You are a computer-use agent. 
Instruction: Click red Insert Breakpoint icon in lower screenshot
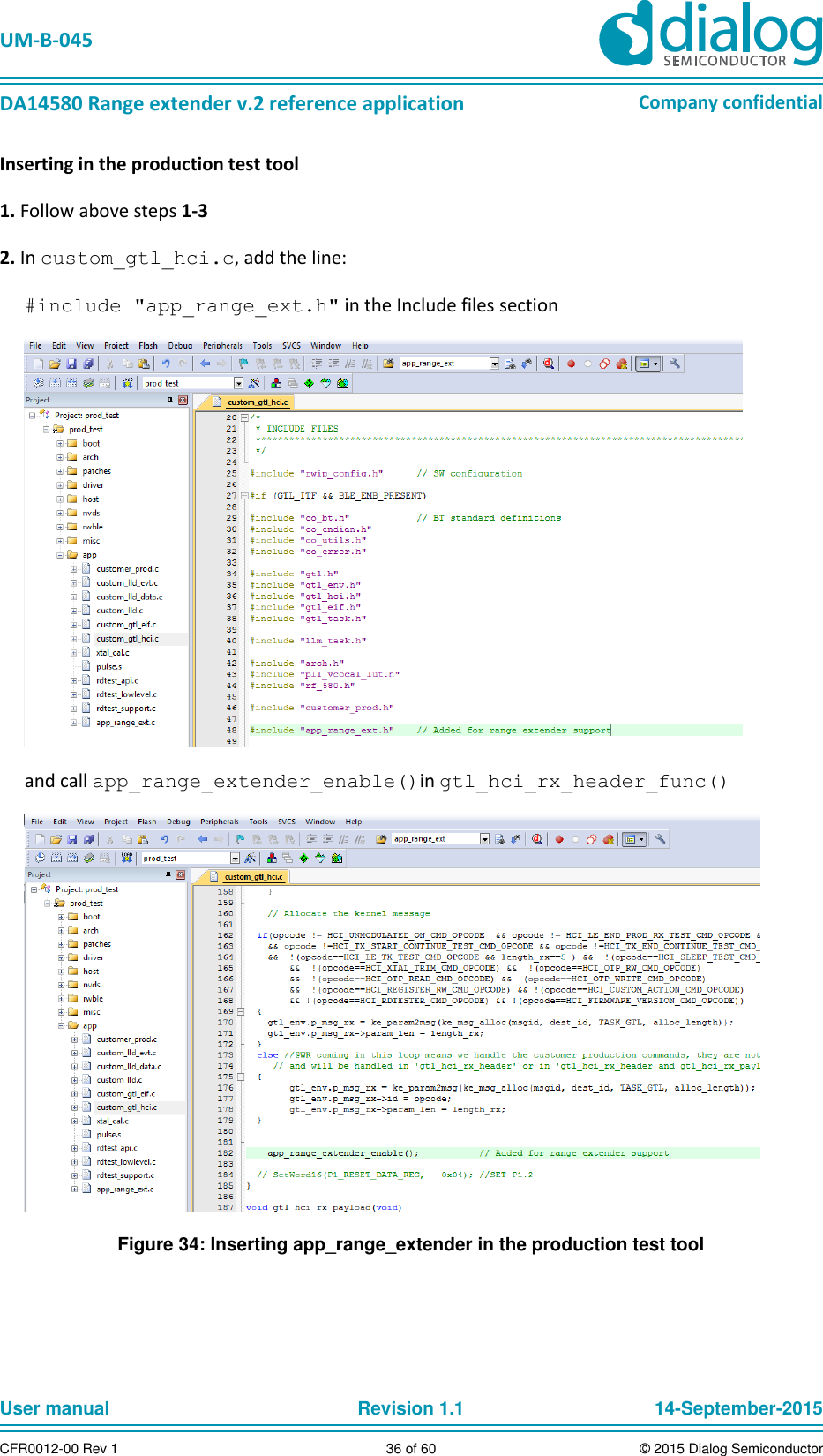[558, 839]
